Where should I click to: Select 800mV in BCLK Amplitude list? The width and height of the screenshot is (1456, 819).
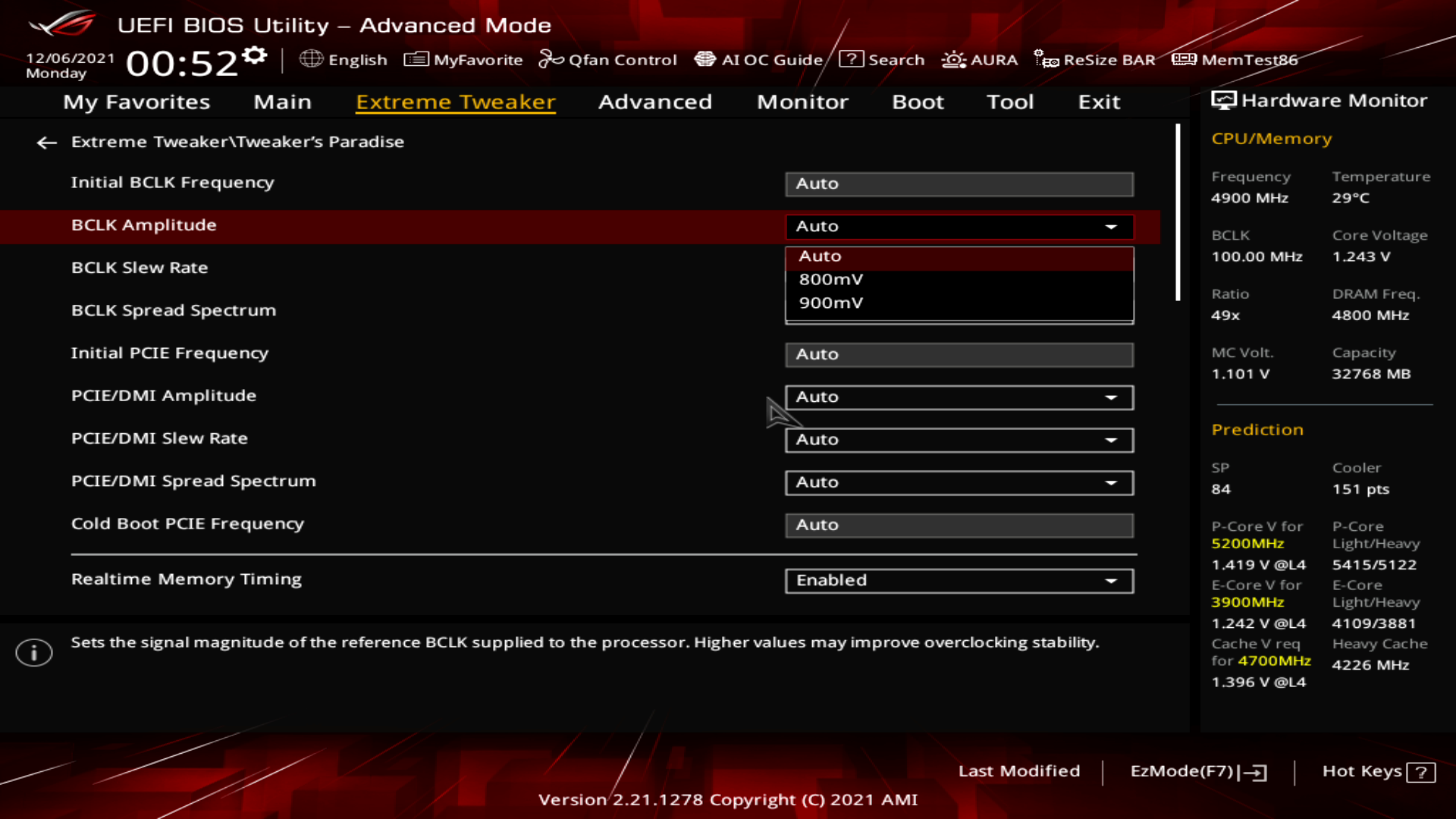click(831, 279)
